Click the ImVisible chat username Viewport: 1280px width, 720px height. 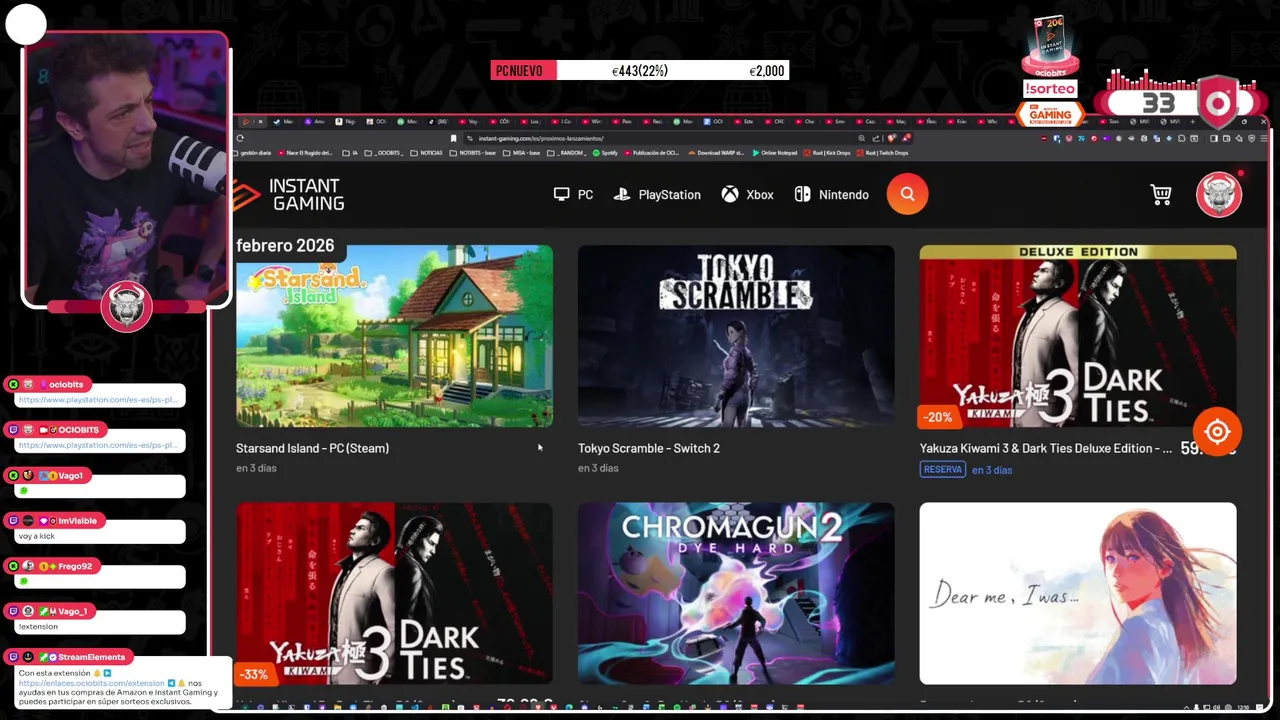[77, 521]
